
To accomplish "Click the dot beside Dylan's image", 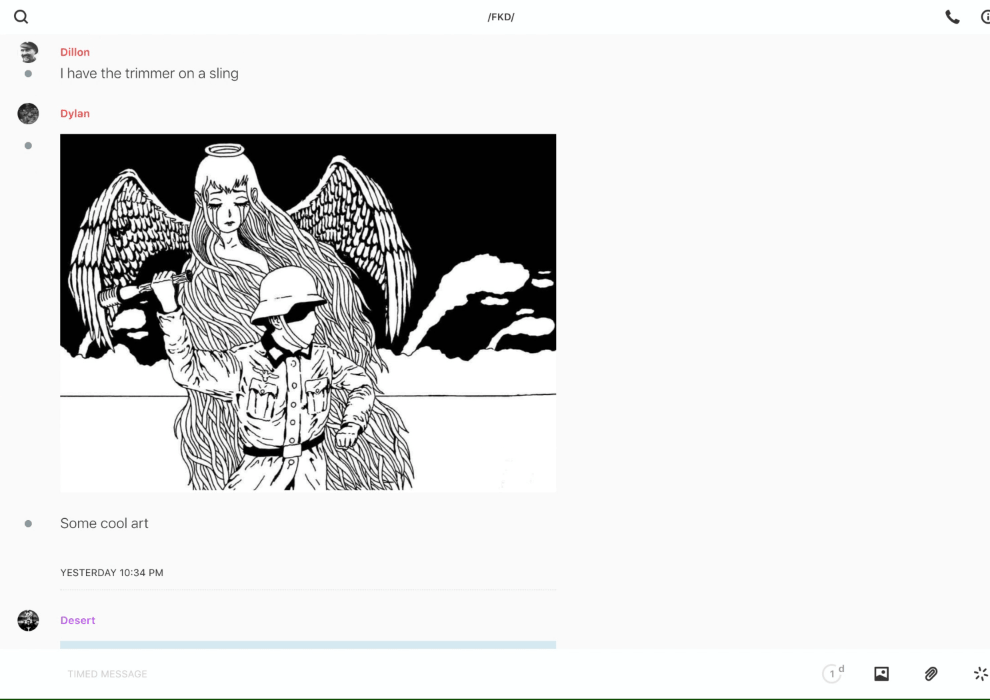I will (x=28, y=146).
